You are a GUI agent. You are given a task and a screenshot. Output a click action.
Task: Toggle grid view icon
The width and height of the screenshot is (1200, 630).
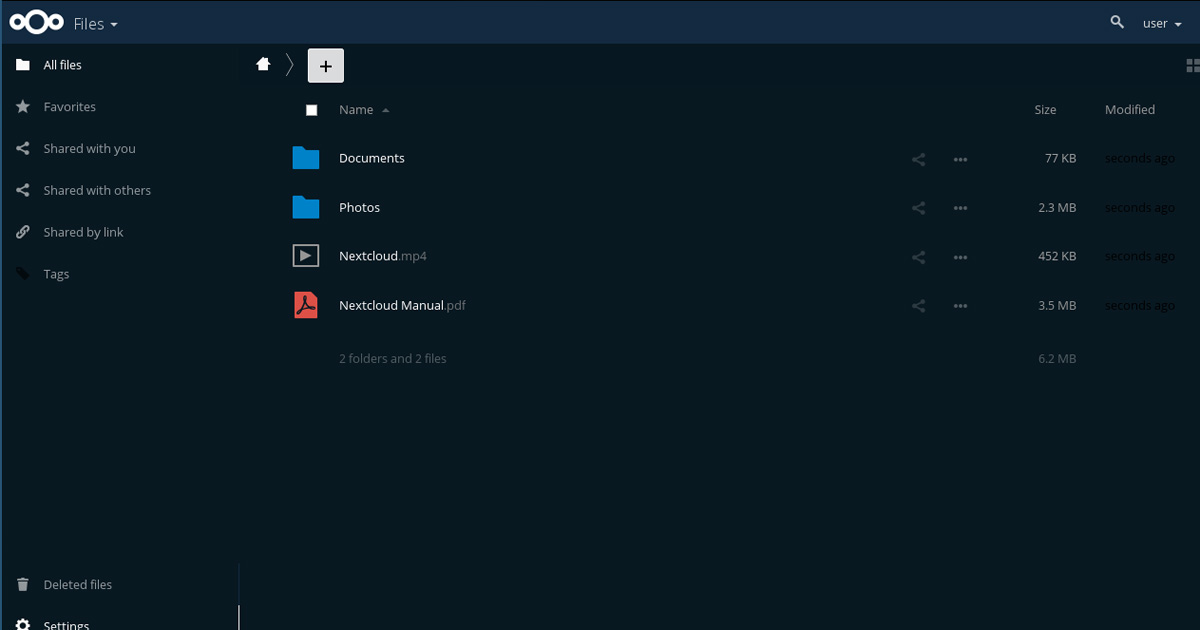pos(1192,65)
